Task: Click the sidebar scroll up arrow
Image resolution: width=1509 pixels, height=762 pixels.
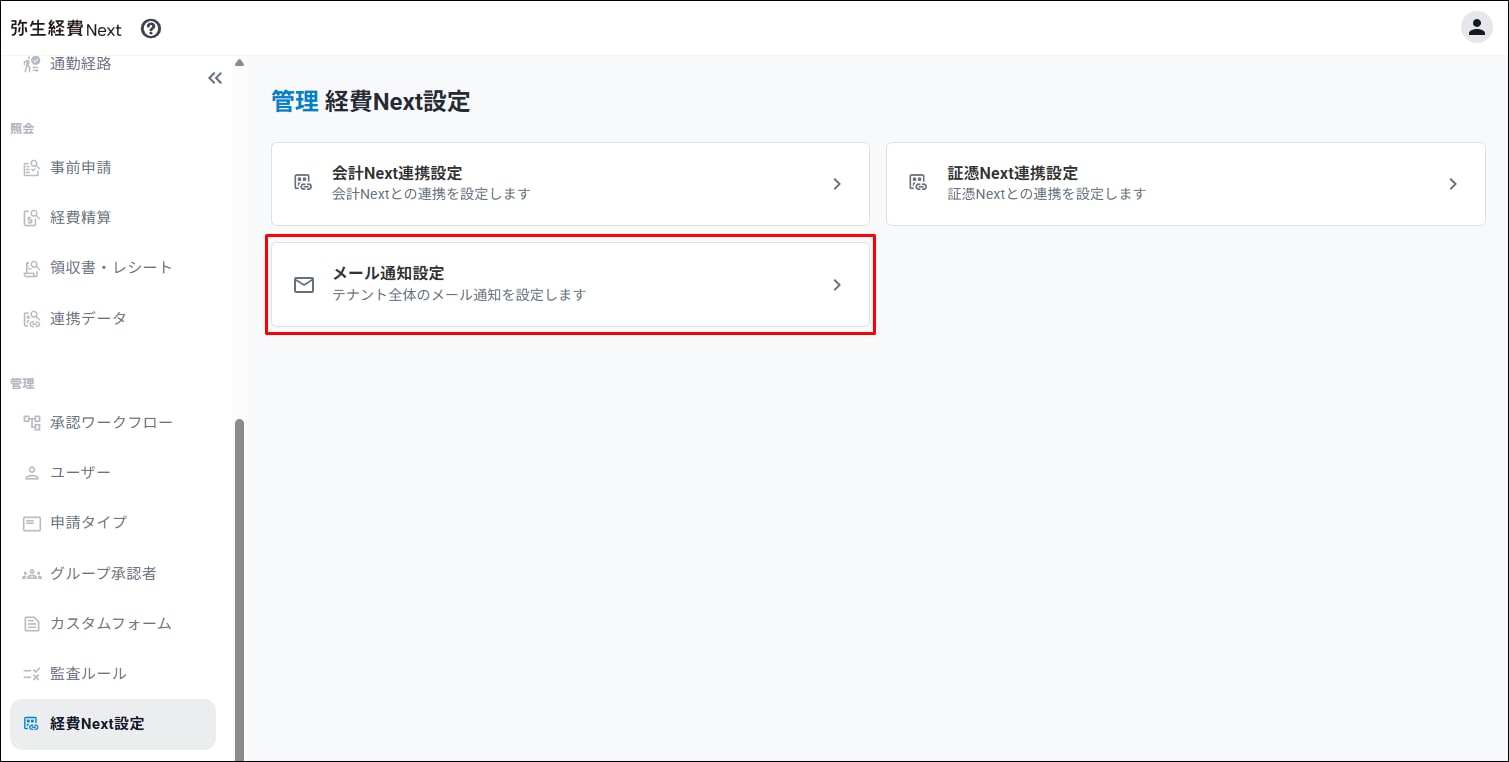Action: point(239,63)
